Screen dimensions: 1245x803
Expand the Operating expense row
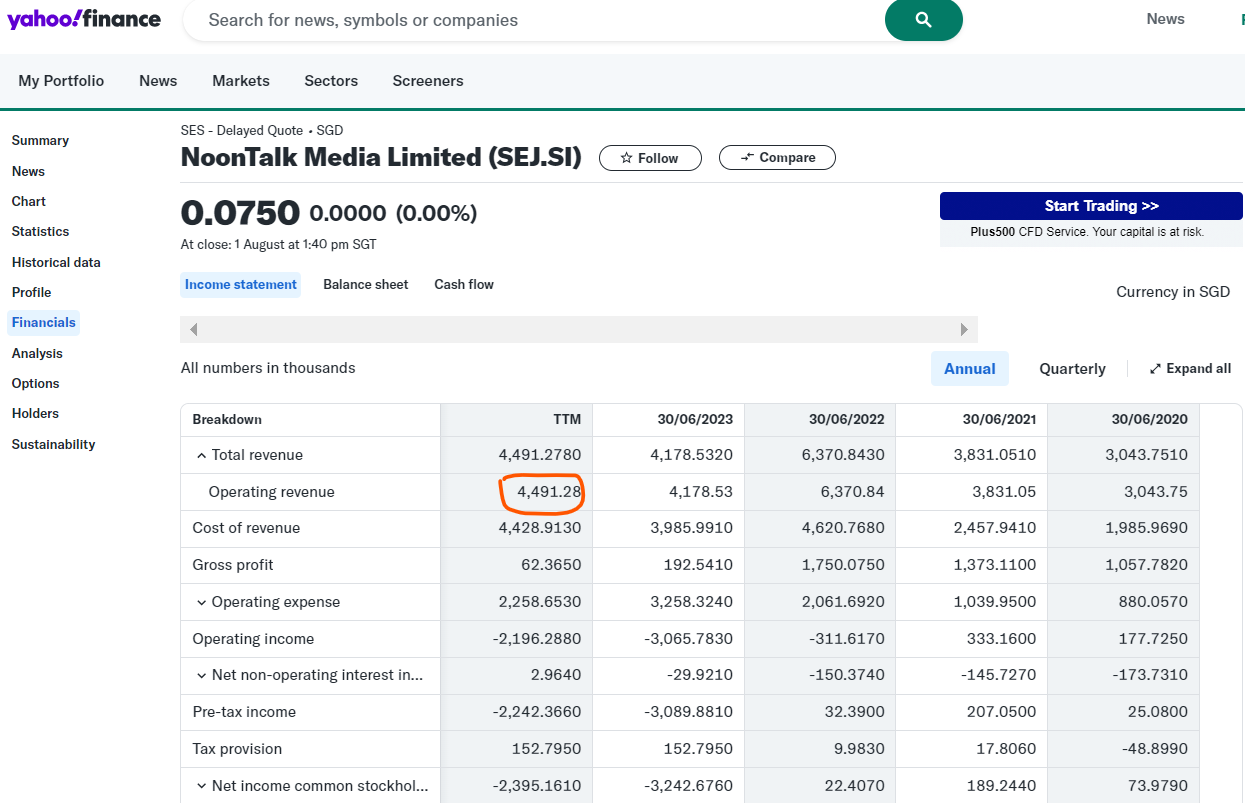[x=202, y=602]
